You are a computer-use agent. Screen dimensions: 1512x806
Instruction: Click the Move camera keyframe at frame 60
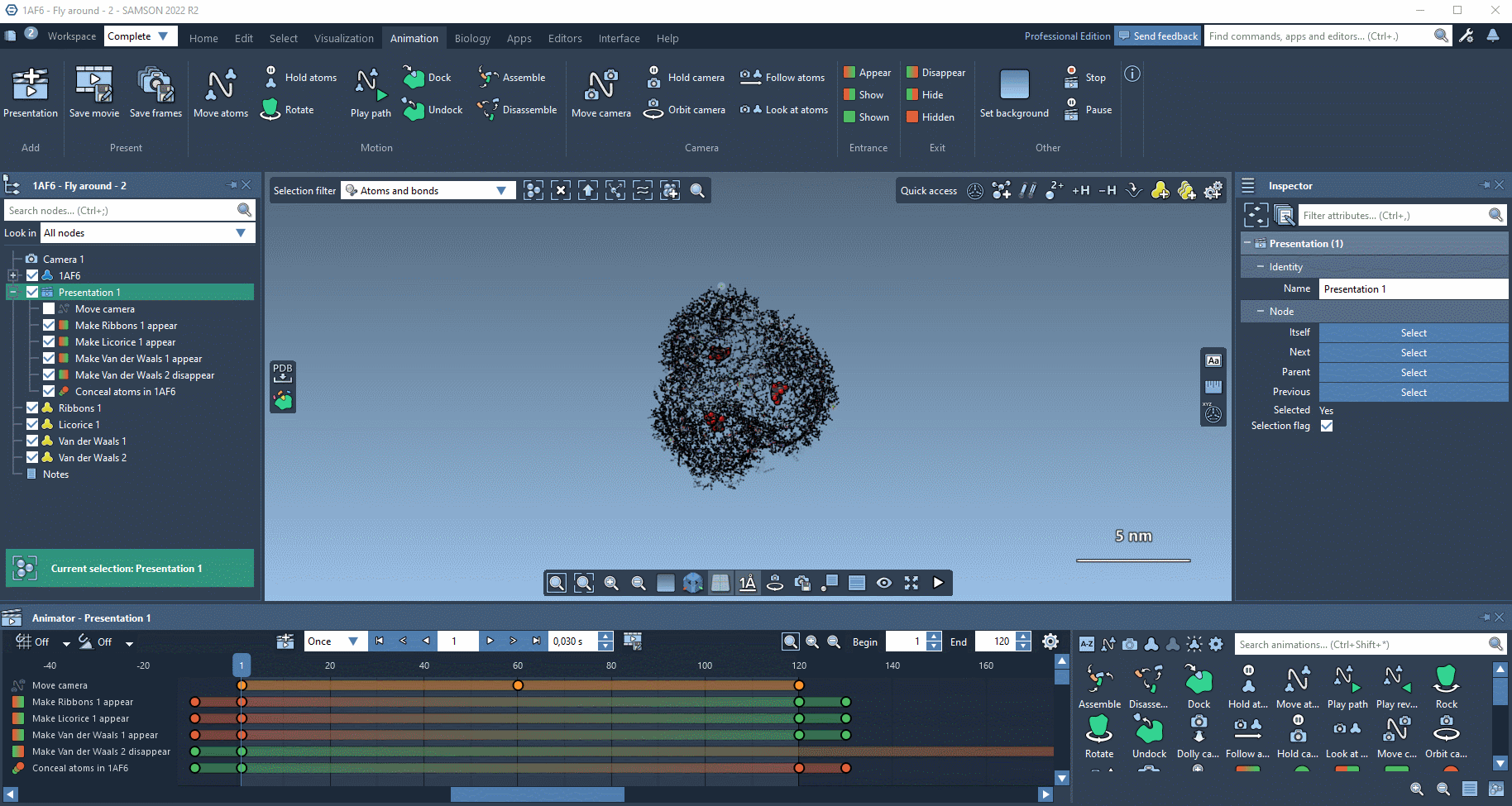pos(518,685)
